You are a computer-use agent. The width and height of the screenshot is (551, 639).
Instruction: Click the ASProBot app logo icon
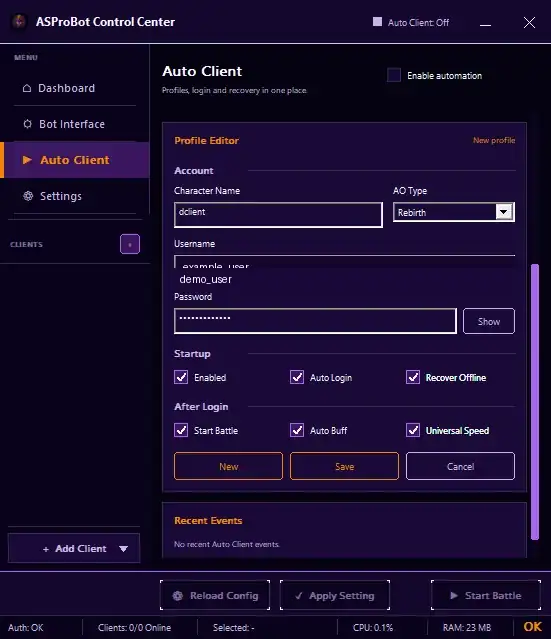point(19,22)
